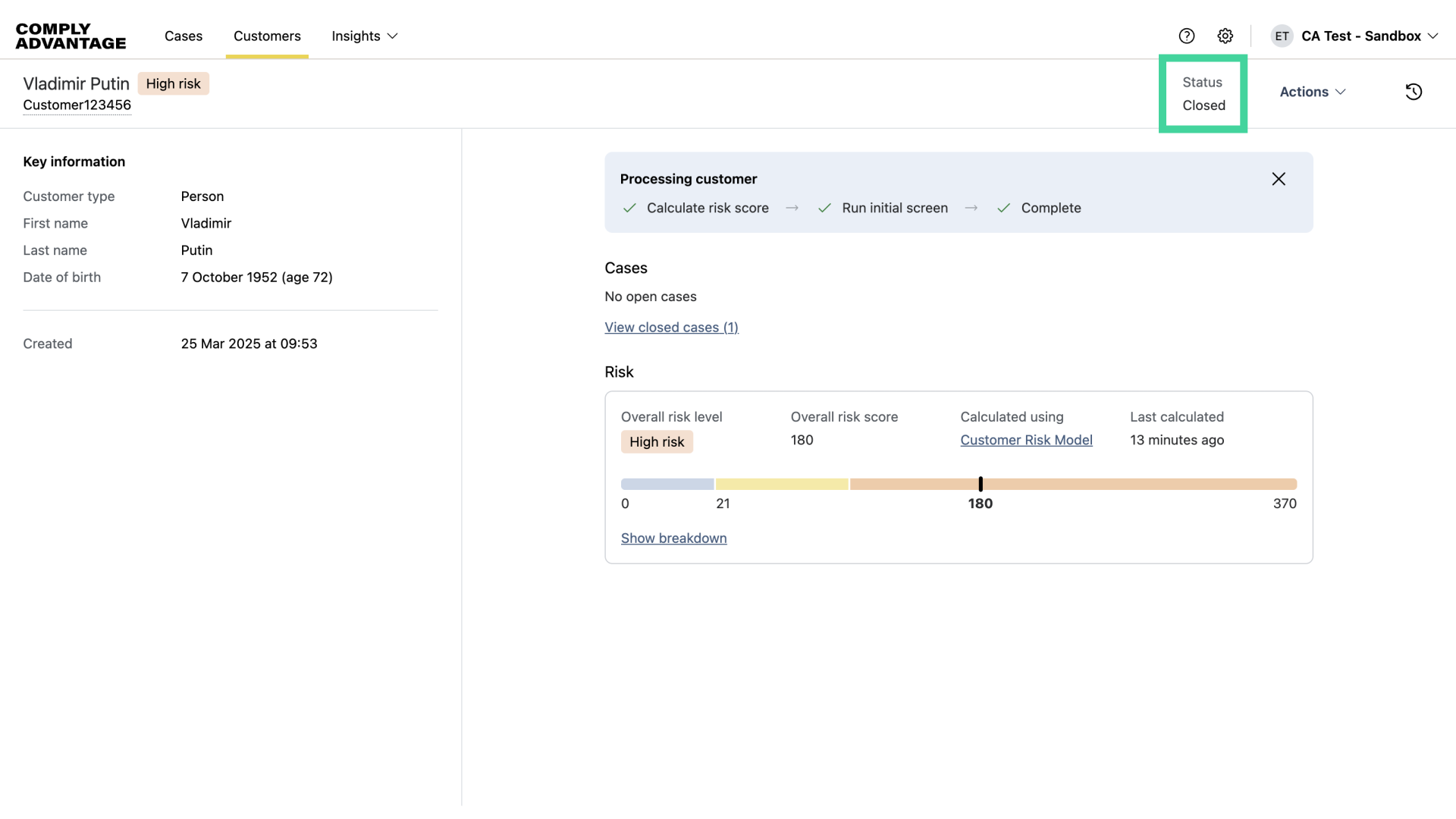This screenshot has width=1456, height=819.
Task: Select the Customers tab
Action: pos(267,36)
